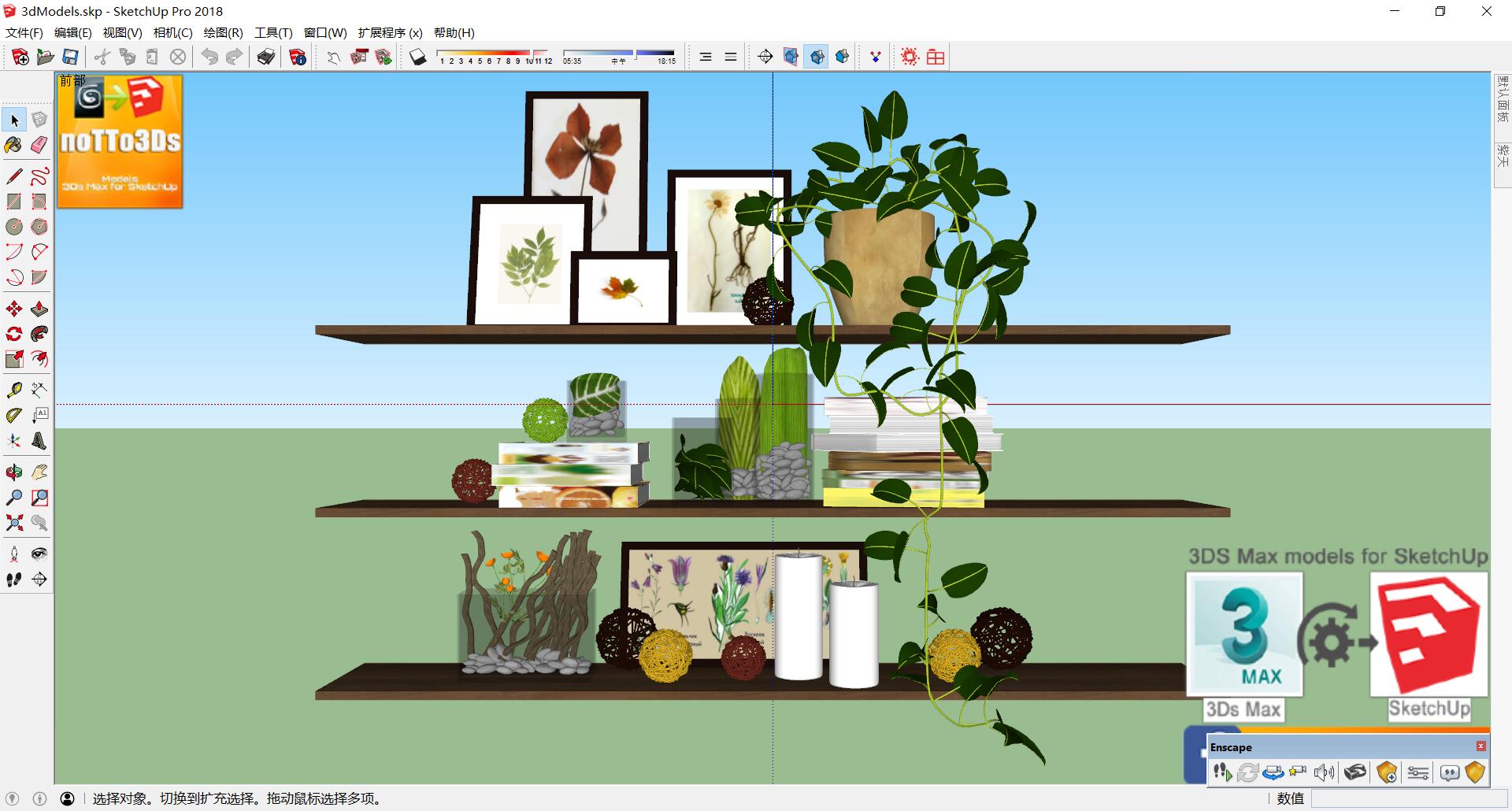Activate the Zoom Window tool
Screen dimensions: 1512x811
39,498
